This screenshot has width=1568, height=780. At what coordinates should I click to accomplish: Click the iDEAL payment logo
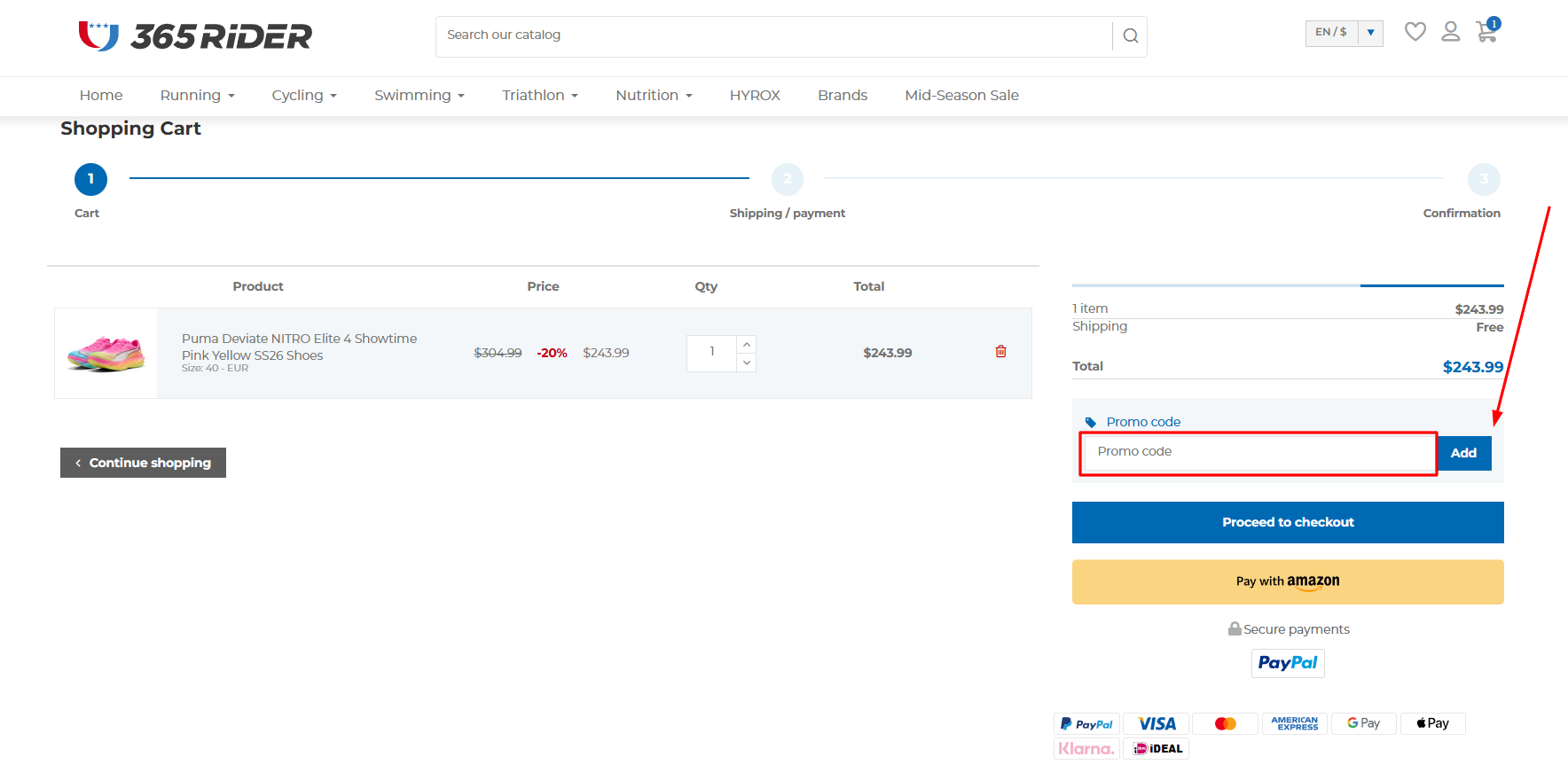1156,749
